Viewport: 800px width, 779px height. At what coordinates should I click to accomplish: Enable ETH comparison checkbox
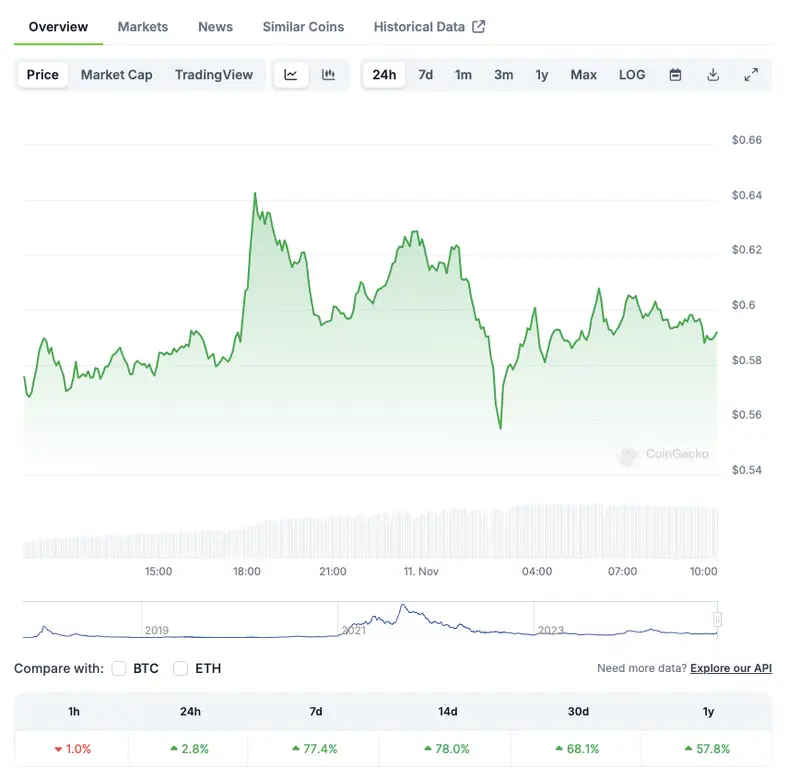181,668
